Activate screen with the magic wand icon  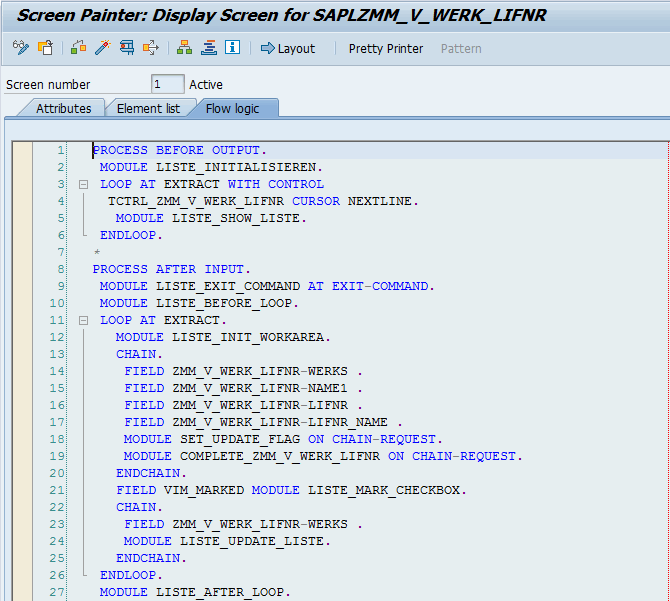coord(103,47)
